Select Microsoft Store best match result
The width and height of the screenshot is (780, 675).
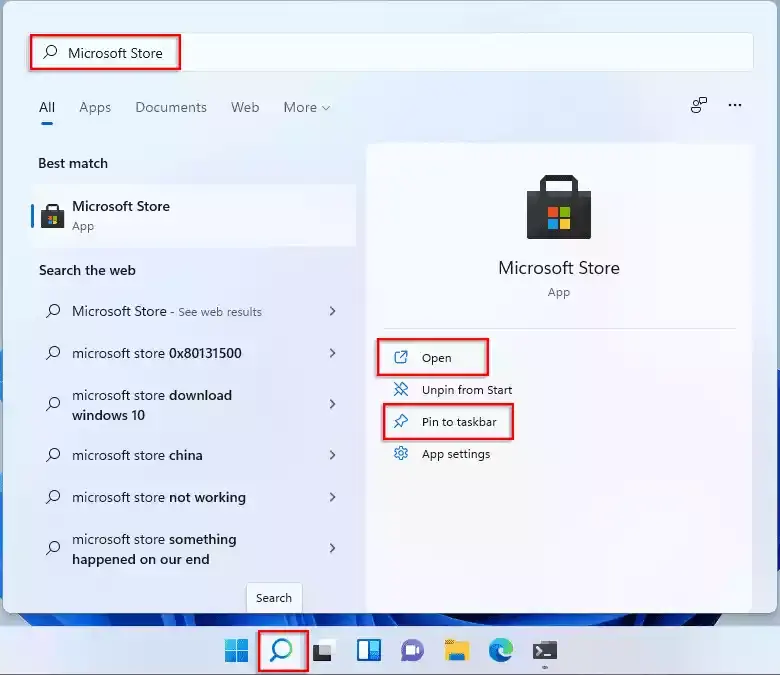[194, 216]
